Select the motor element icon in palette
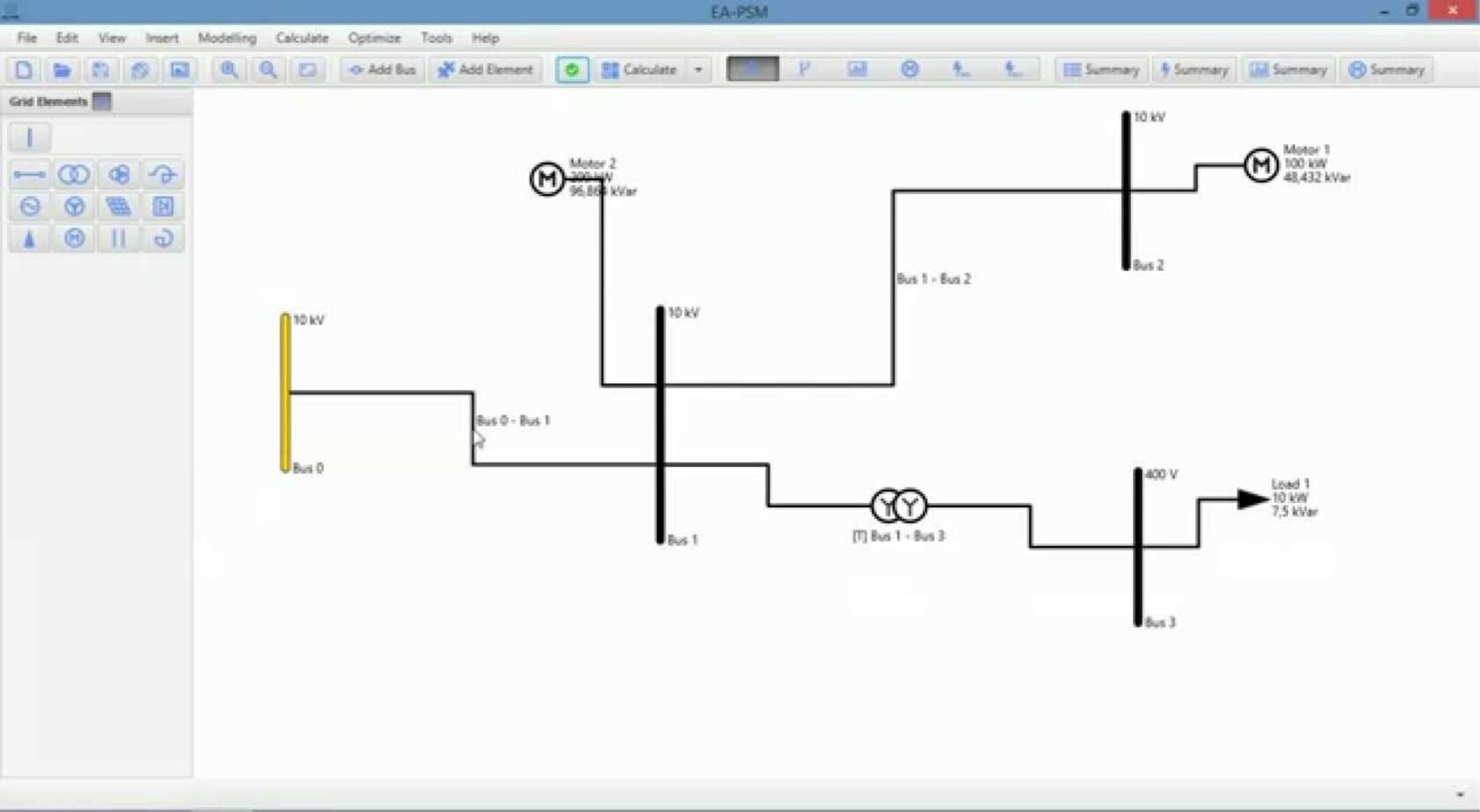This screenshot has height=812, width=1480. pyautogui.click(x=74, y=239)
